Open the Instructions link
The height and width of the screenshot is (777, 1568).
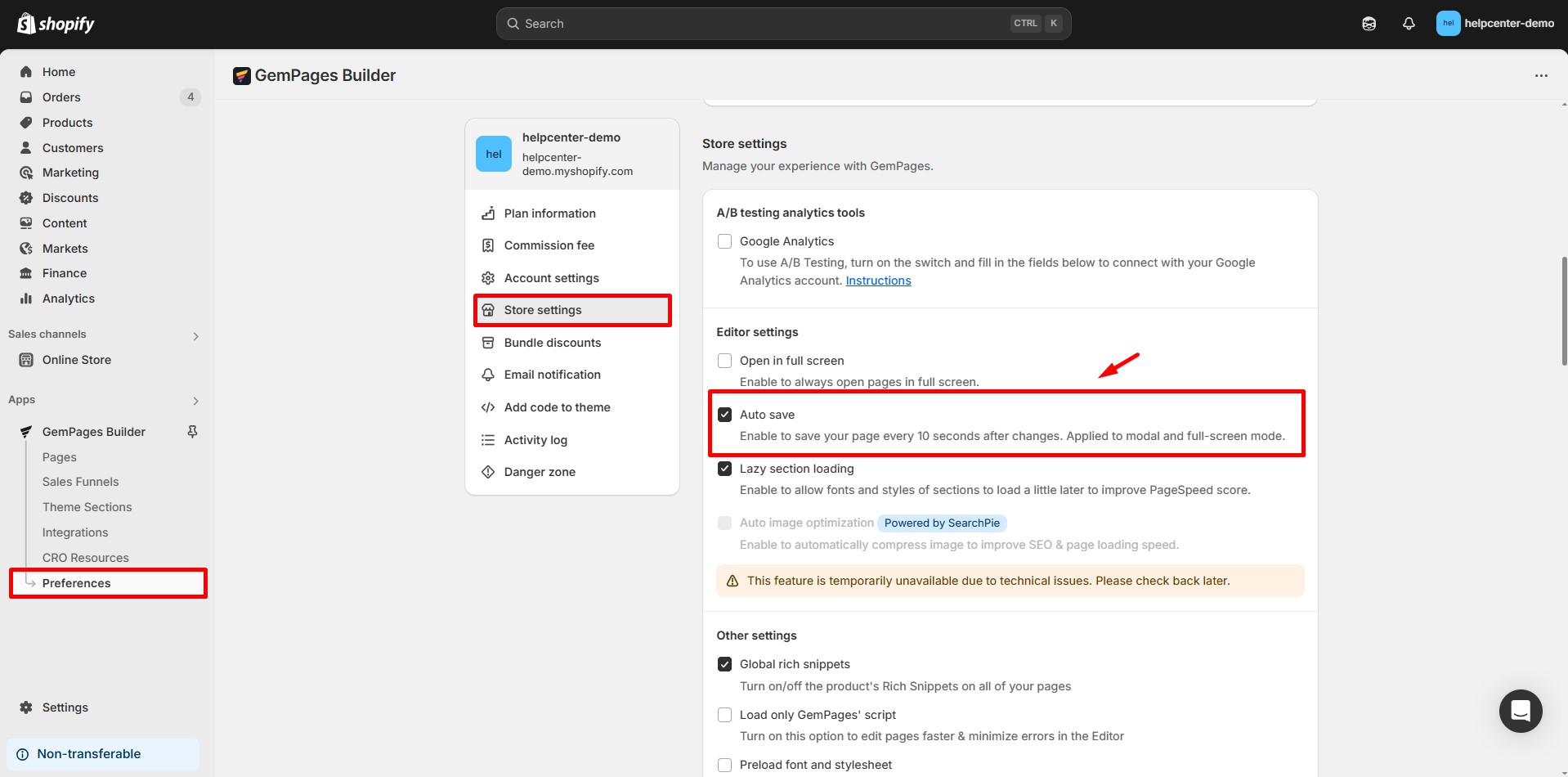pyautogui.click(x=878, y=281)
